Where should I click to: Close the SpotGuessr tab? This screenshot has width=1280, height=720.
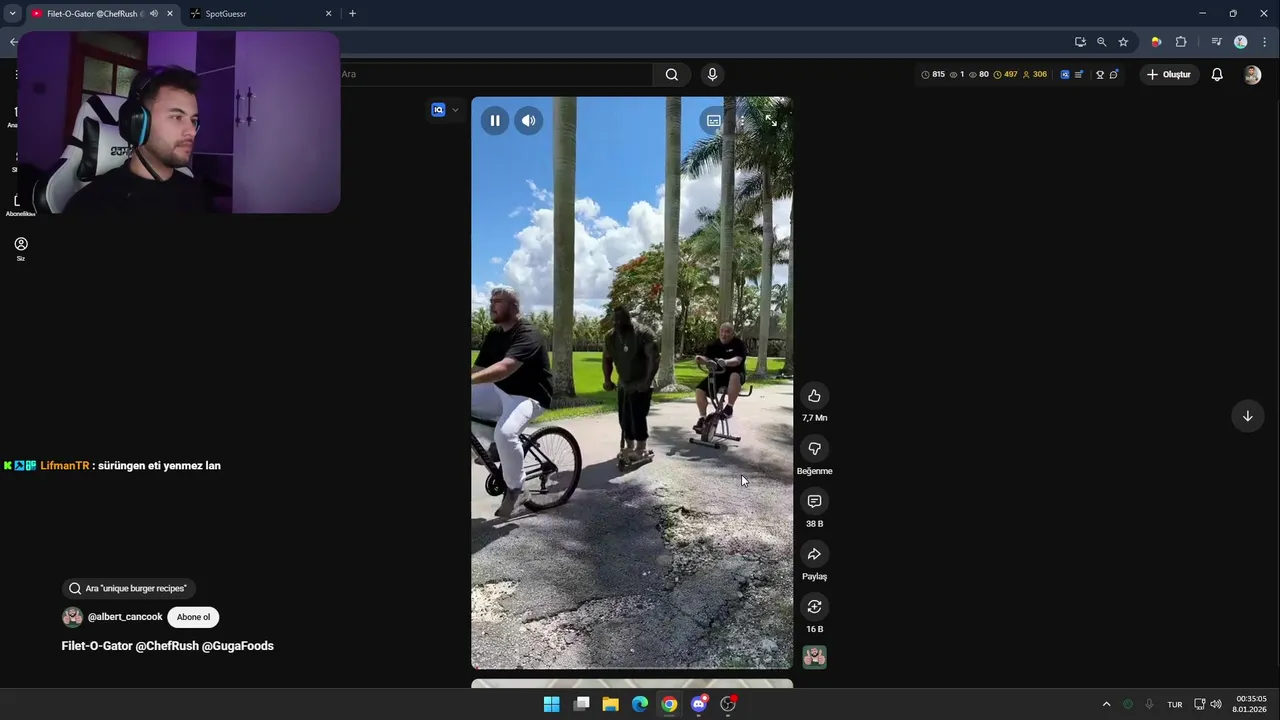tap(328, 14)
